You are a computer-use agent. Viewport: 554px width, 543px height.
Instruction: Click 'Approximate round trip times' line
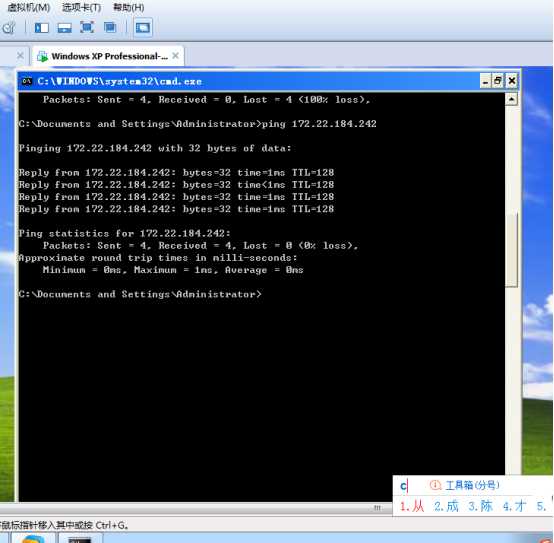(x=158, y=258)
